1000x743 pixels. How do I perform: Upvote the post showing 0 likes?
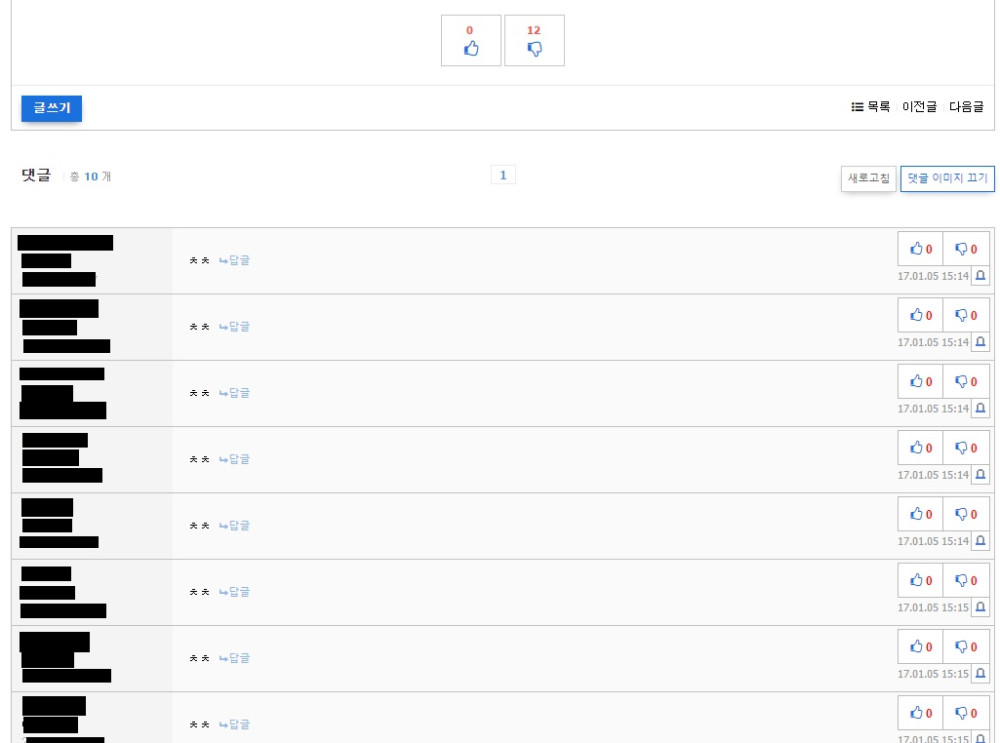click(471, 40)
